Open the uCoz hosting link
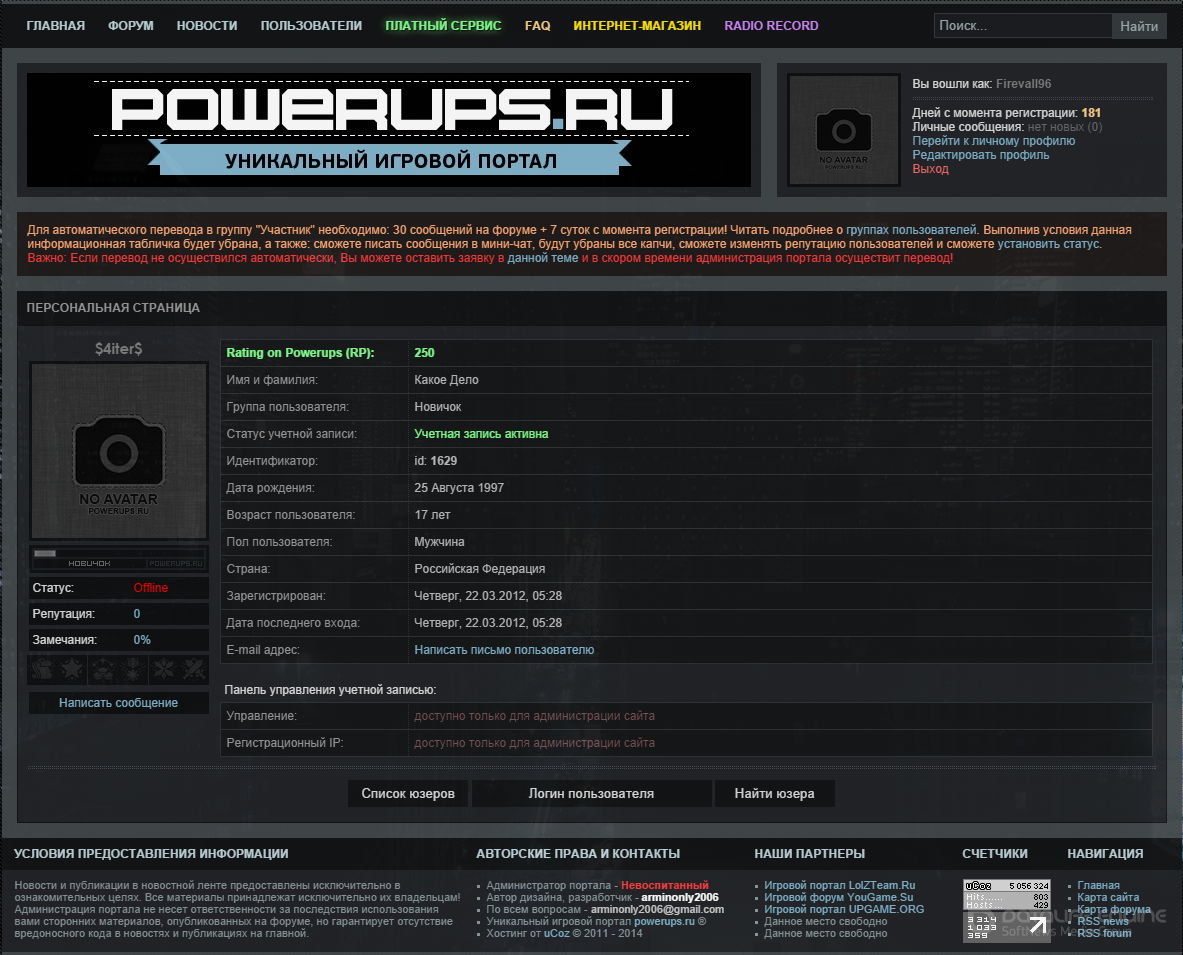 (x=557, y=934)
